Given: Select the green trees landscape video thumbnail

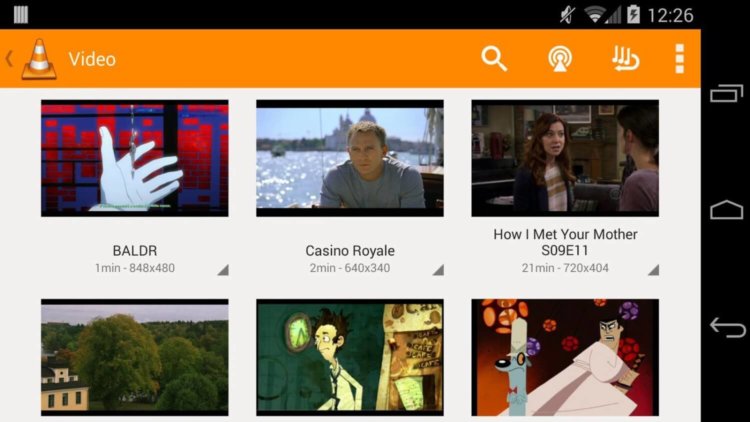Looking at the screenshot, I should [134, 357].
